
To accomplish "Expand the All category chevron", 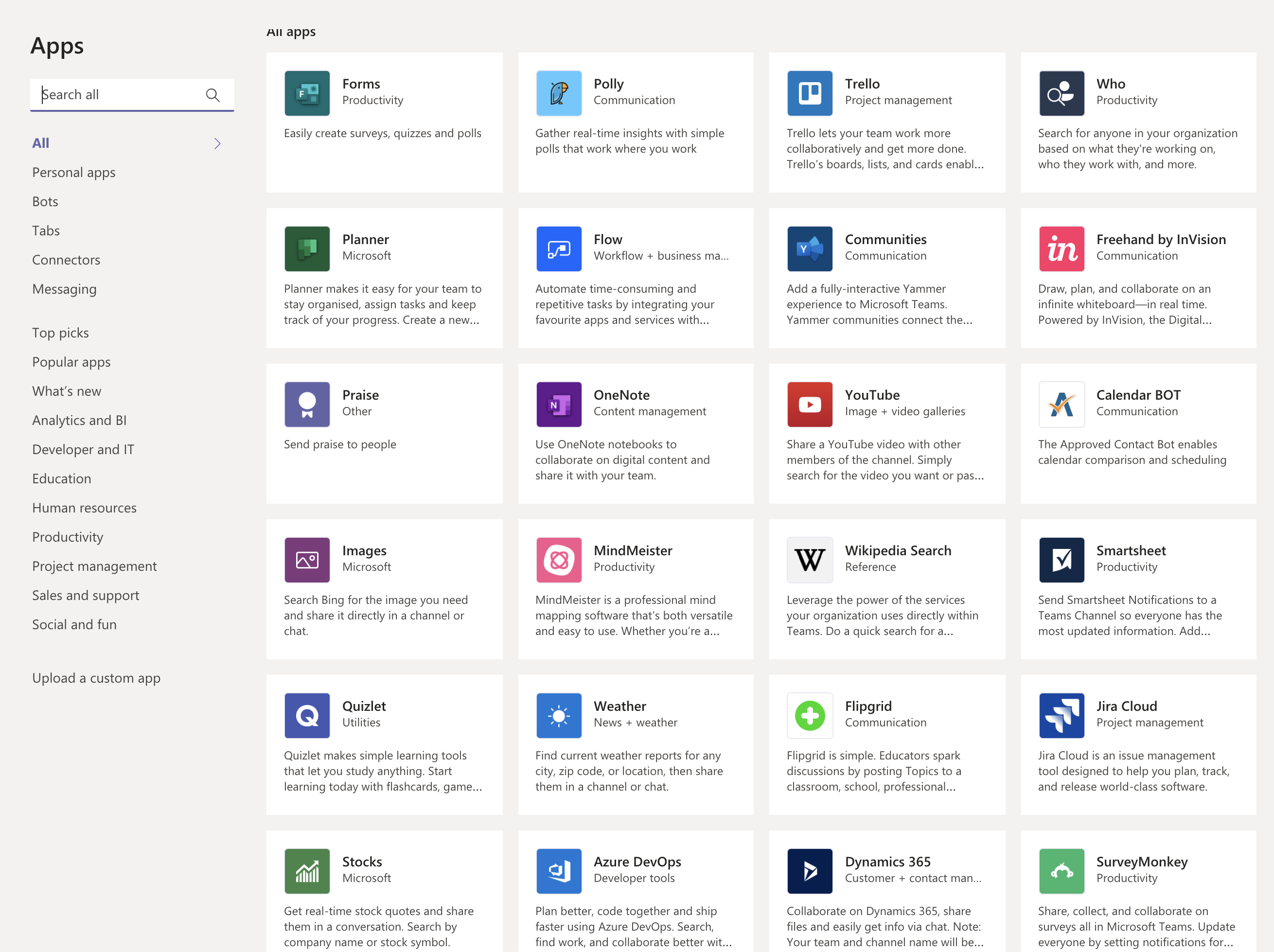I will (x=217, y=143).
